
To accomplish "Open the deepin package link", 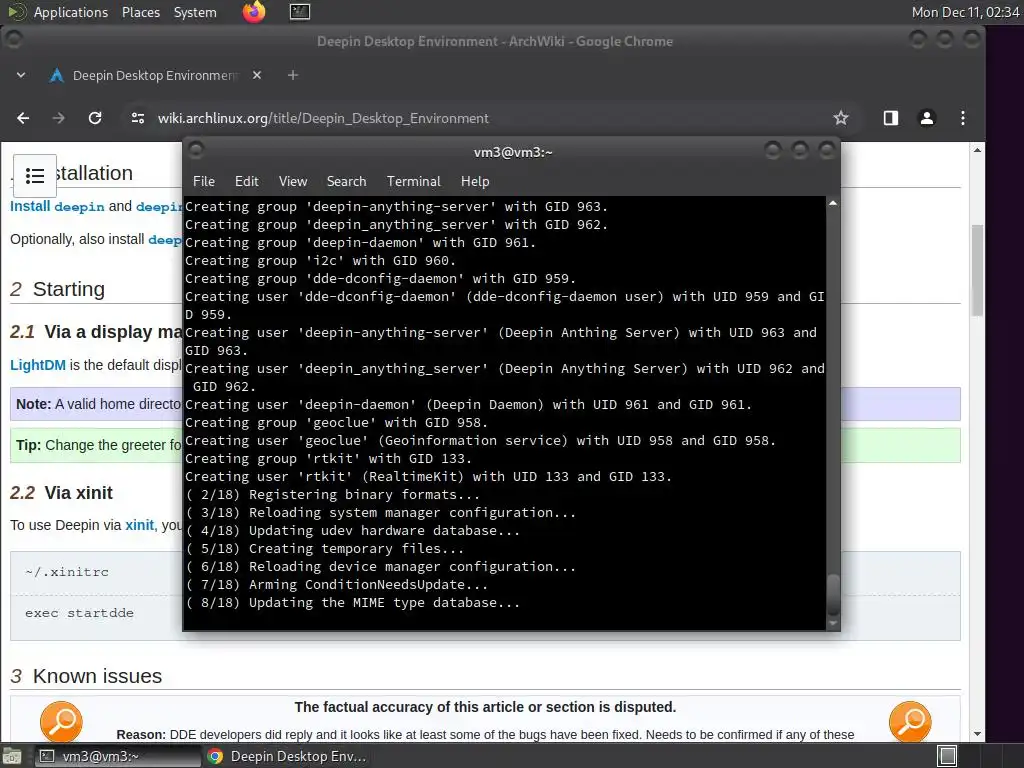I will 79,207.
